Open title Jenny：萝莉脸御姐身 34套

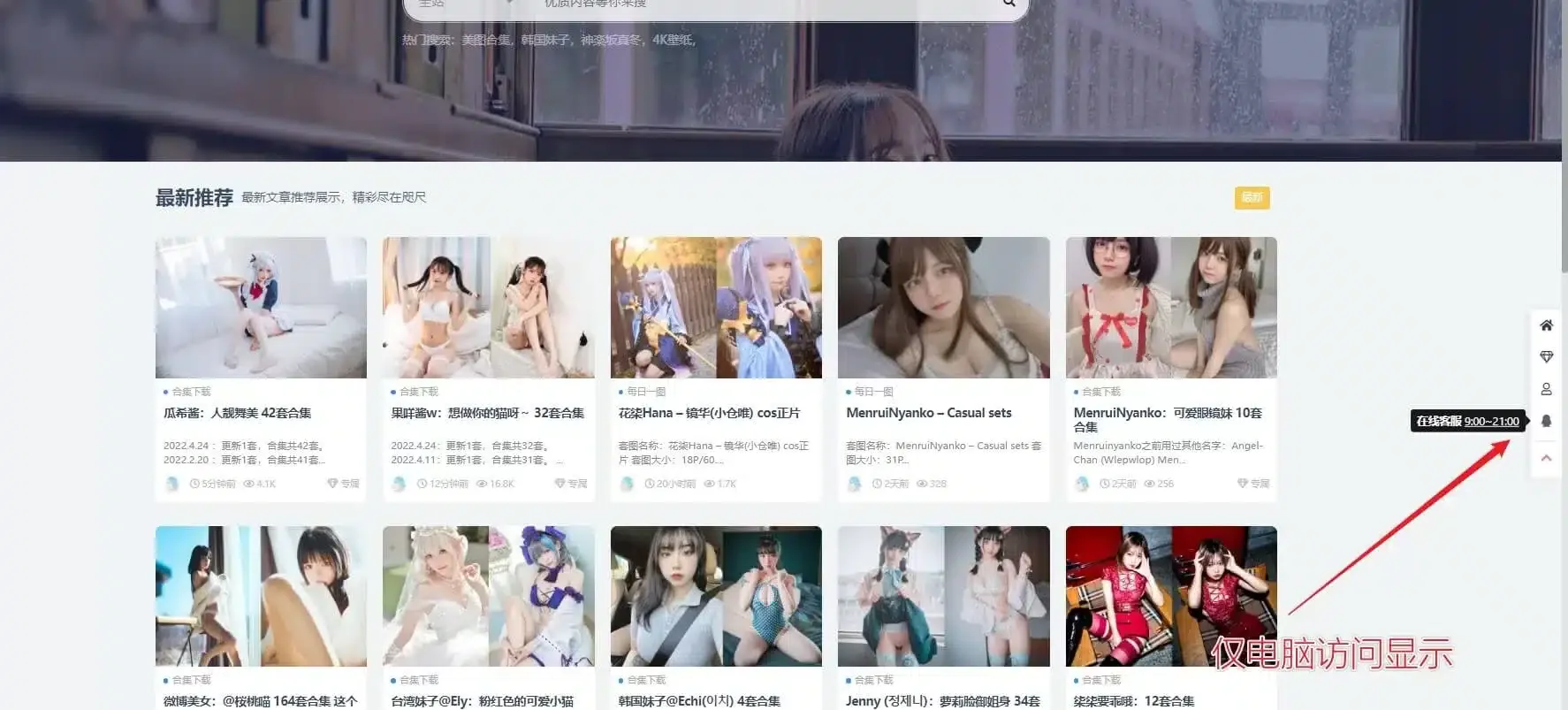(942, 701)
